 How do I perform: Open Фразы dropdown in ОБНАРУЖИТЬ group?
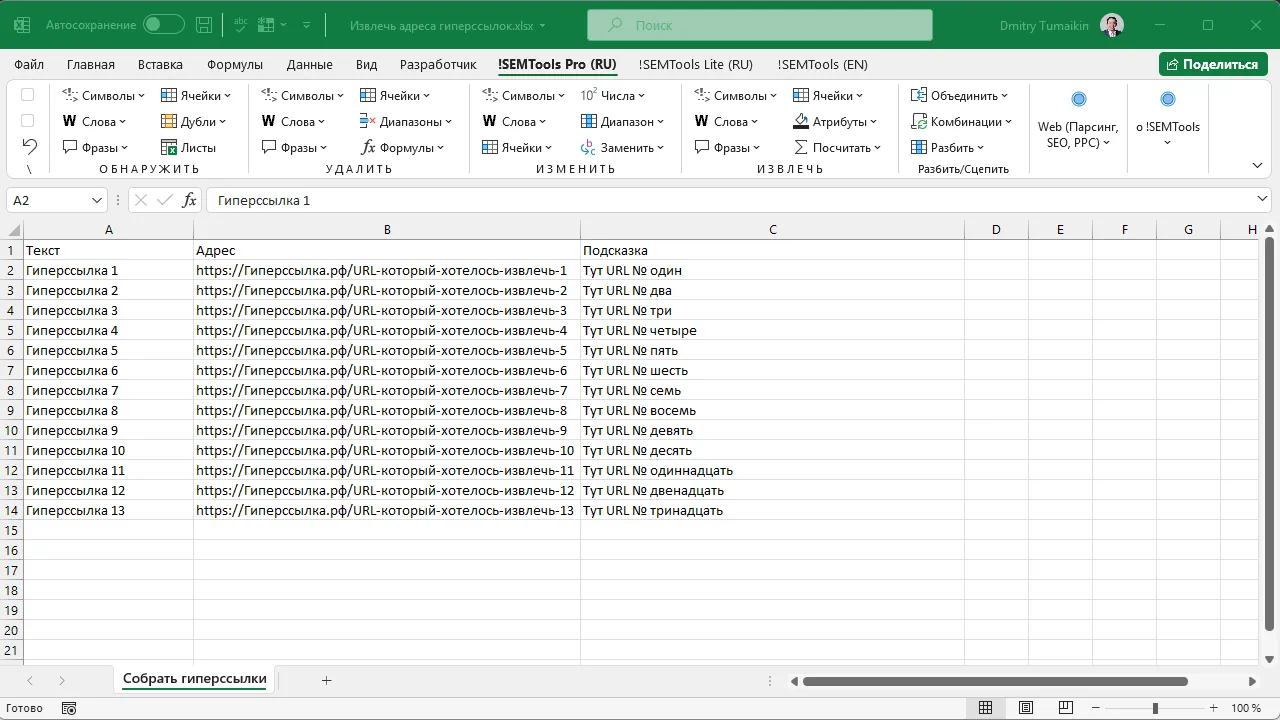coord(95,148)
